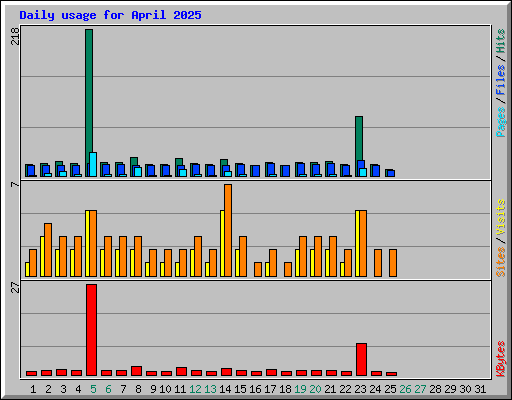512x400 pixels.
Task: Click the orange Sites bar on day 25
Action: 393,263
